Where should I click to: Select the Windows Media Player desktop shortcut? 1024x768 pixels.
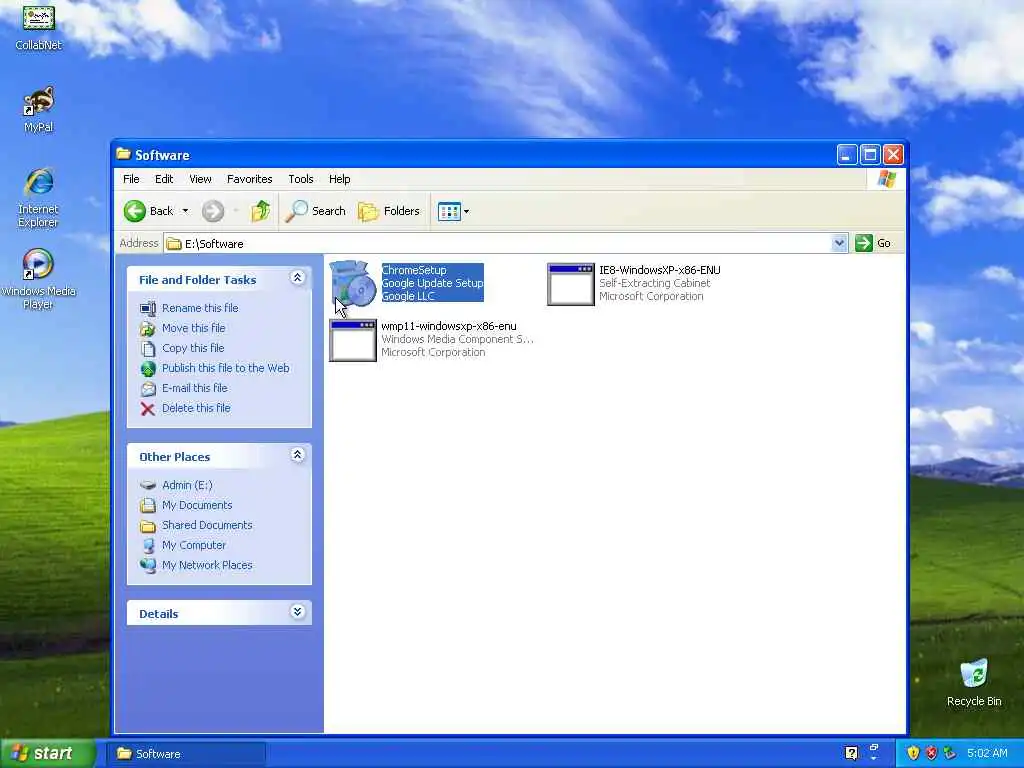(39, 279)
